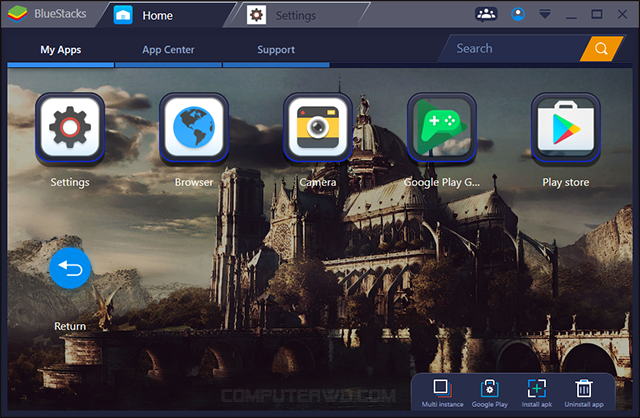The width and height of the screenshot is (640, 418).
Task: Maximize the BlueStacks window
Action: click(596, 14)
